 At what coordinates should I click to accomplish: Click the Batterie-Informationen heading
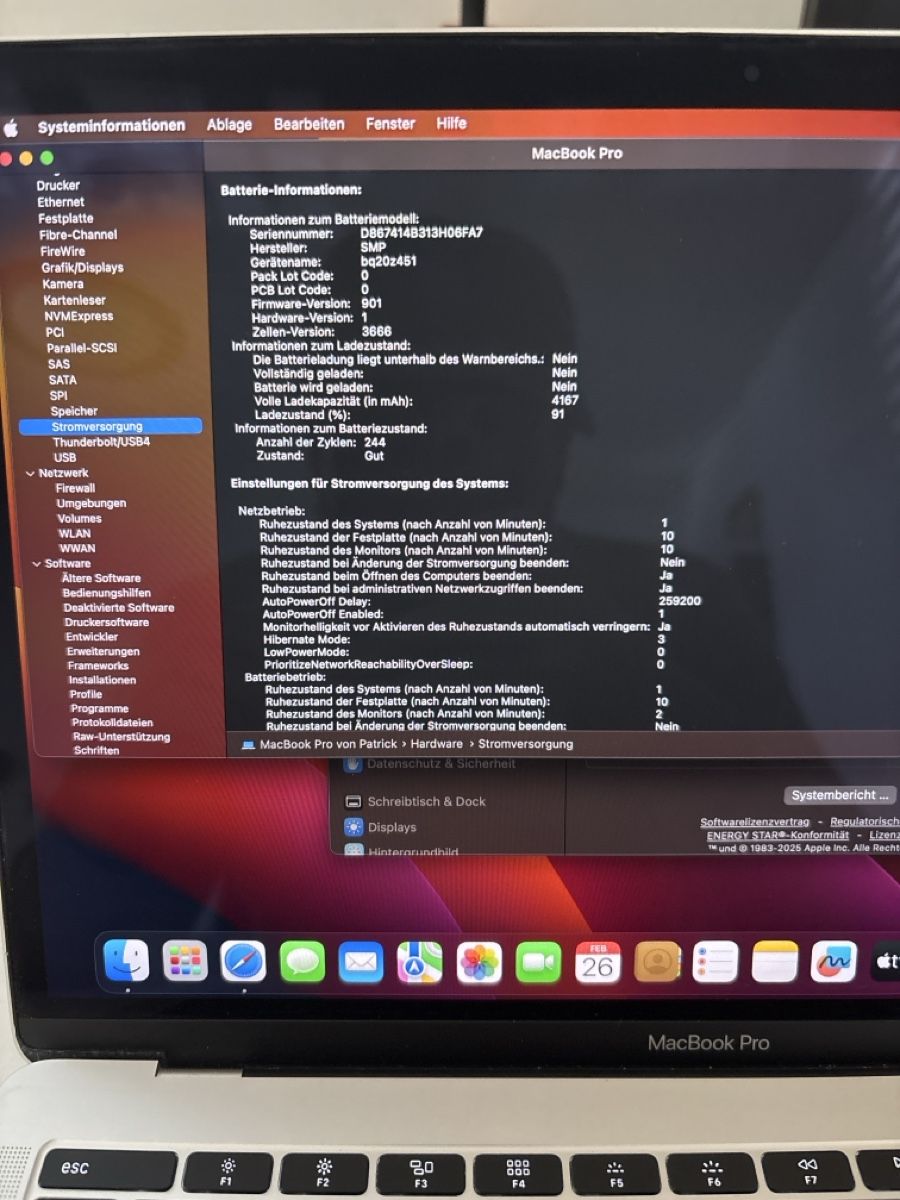291,189
